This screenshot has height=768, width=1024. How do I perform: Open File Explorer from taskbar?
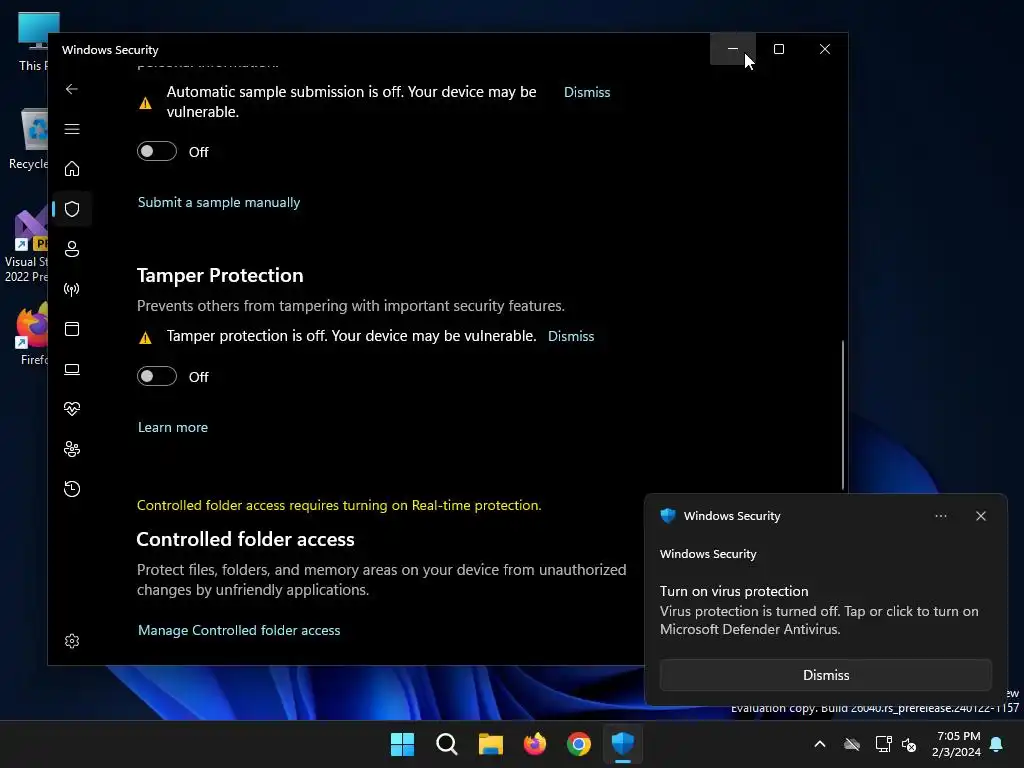click(x=490, y=744)
